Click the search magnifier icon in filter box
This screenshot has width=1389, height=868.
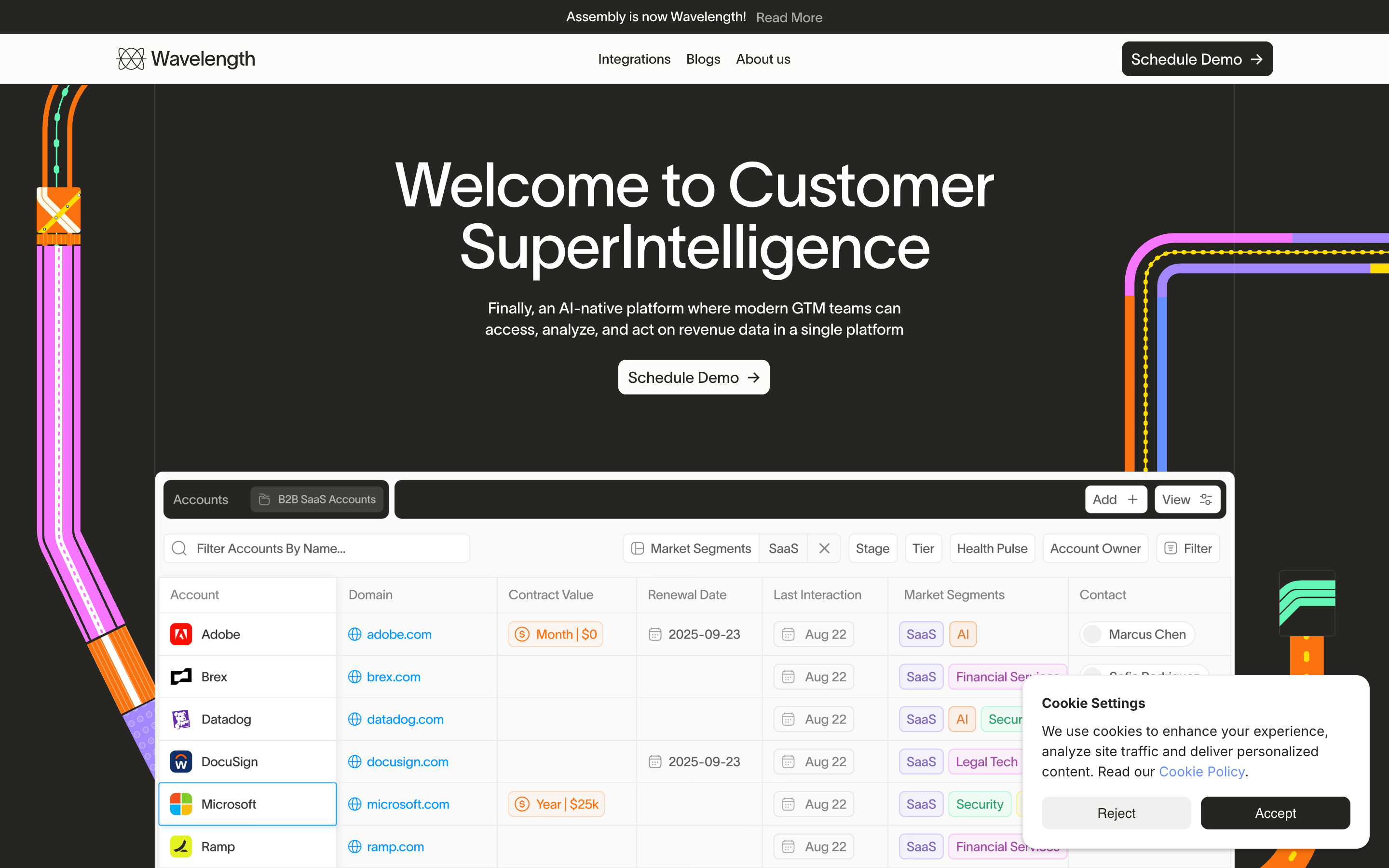pyautogui.click(x=179, y=548)
